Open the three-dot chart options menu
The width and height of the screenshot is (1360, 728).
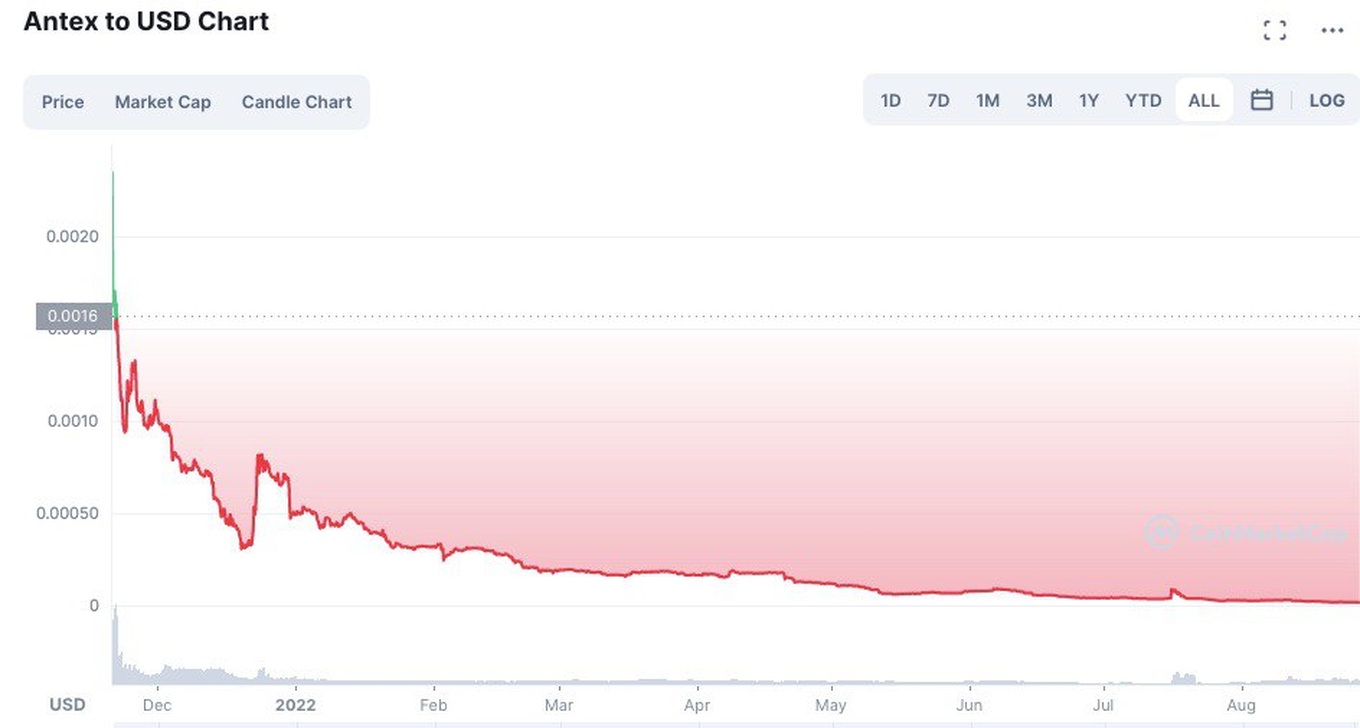click(1332, 30)
